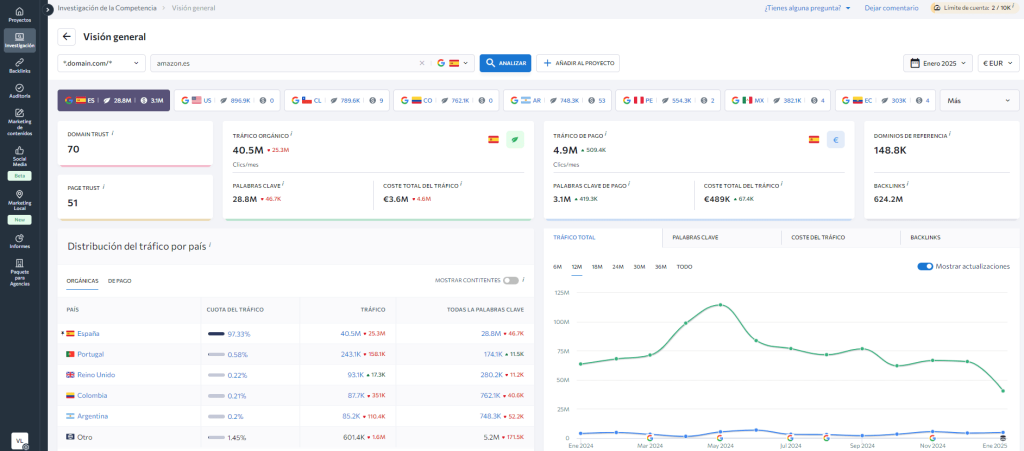Open España country link

click(x=88, y=334)
